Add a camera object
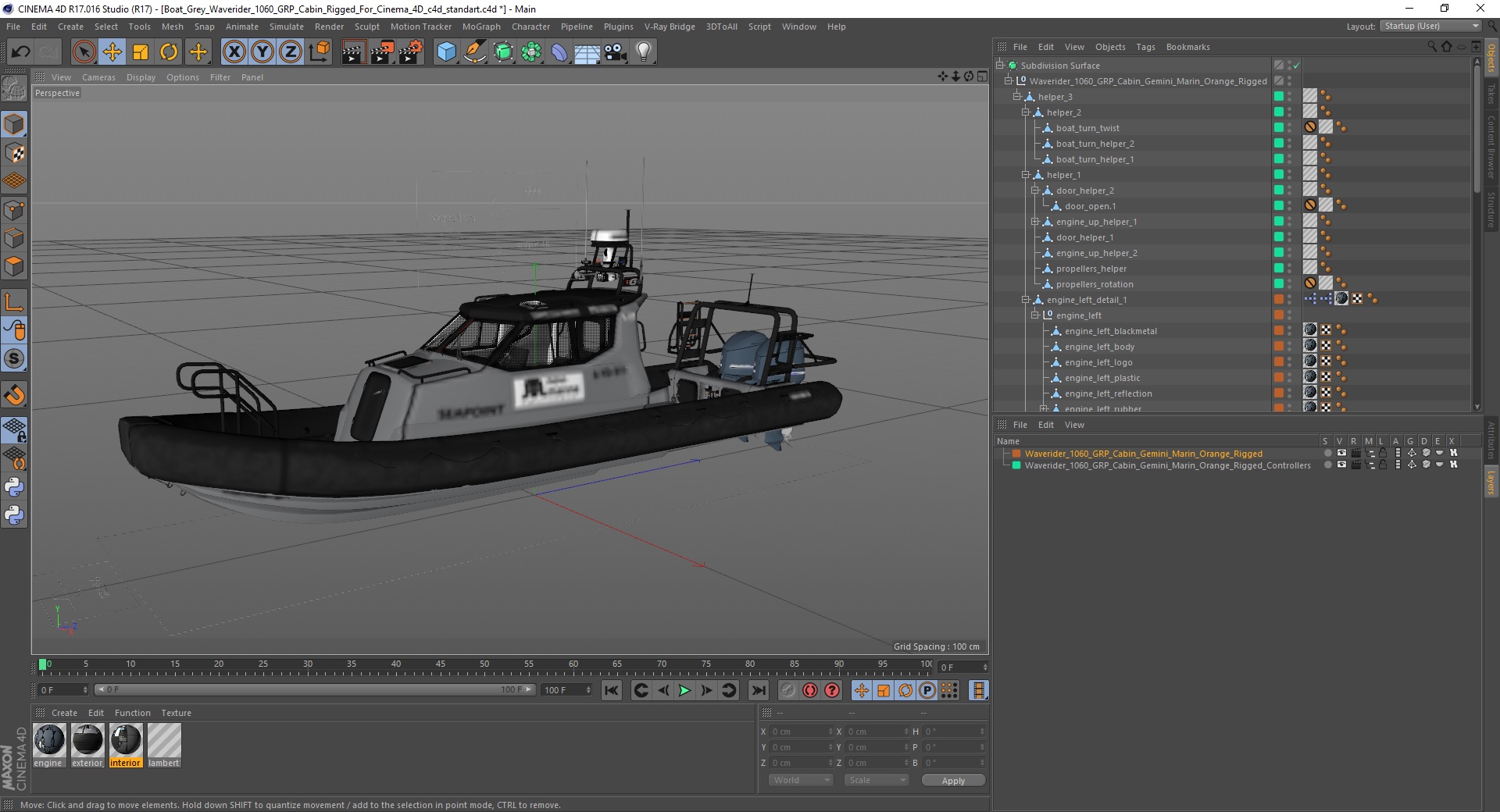 pyautogui.click(x=616, y=52)
